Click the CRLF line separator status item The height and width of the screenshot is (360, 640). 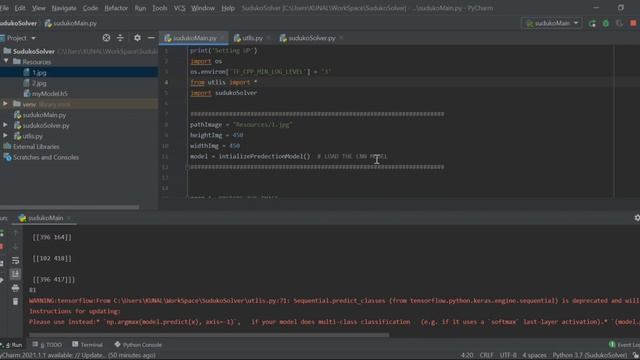pos(487,356)
